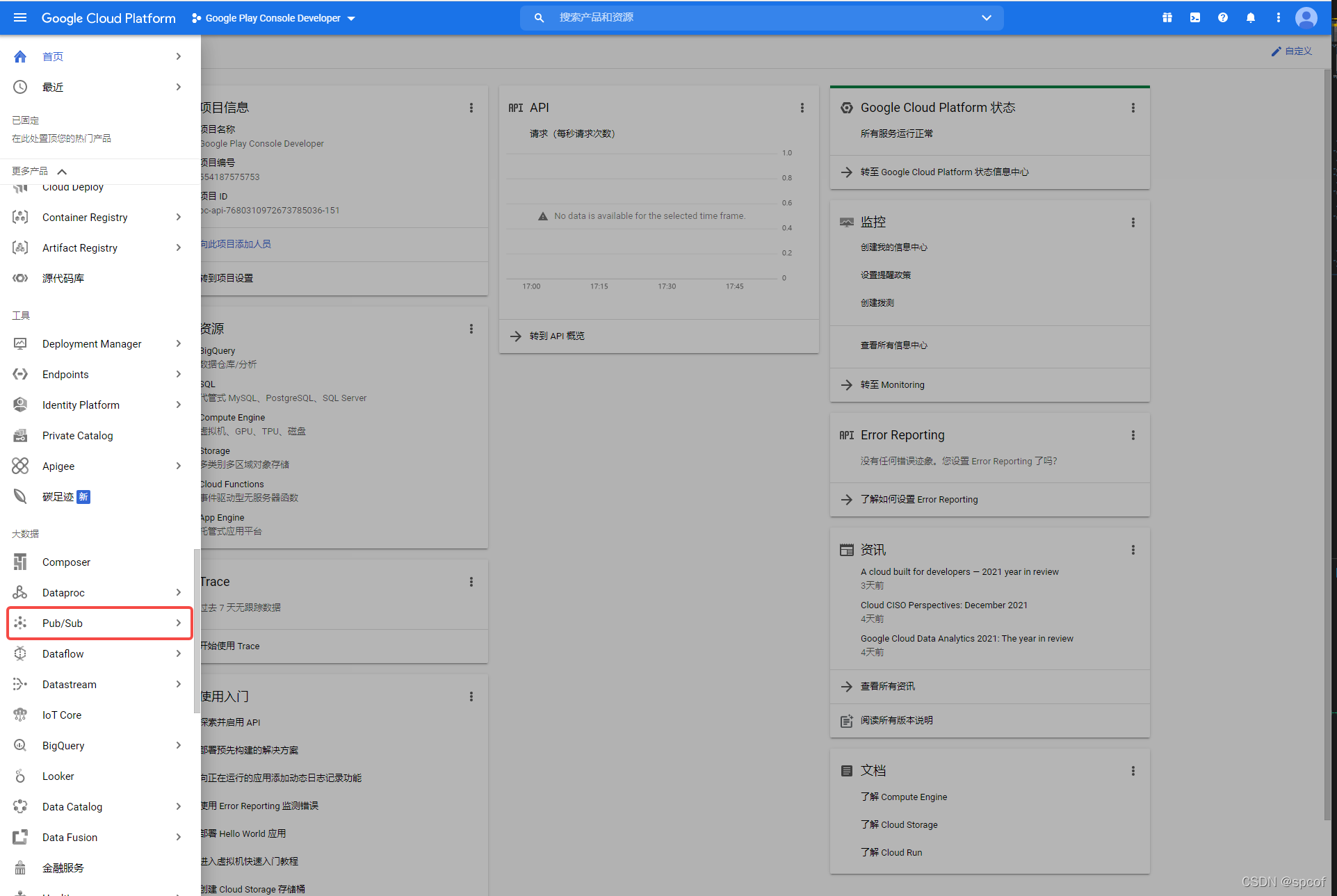Open the user account avatar
This screenshot has height=896, width=1337.
tap(1306, 17)
